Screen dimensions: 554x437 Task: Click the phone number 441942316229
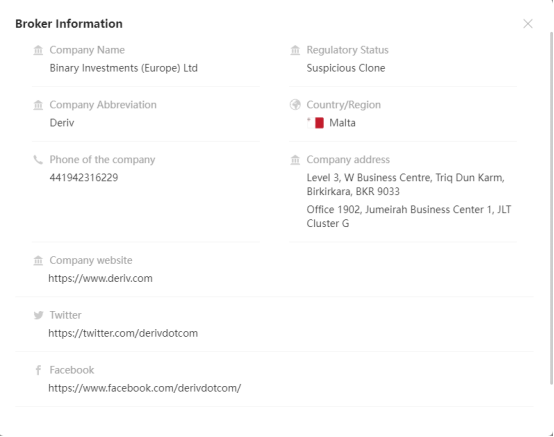[x=84, y=177]
